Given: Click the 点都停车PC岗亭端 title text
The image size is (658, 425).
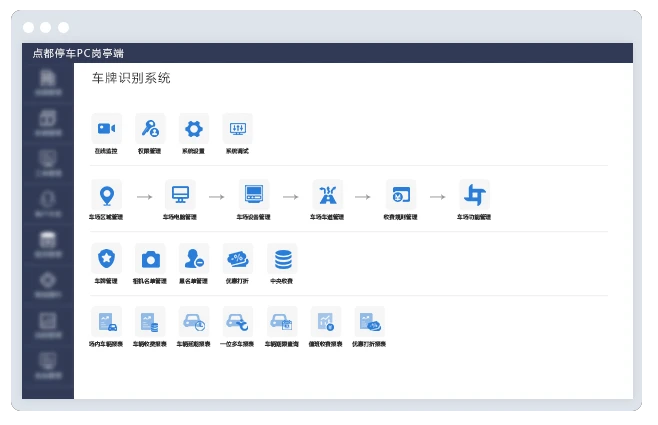Looking at the screenshot, I should (x=78, y=53).
